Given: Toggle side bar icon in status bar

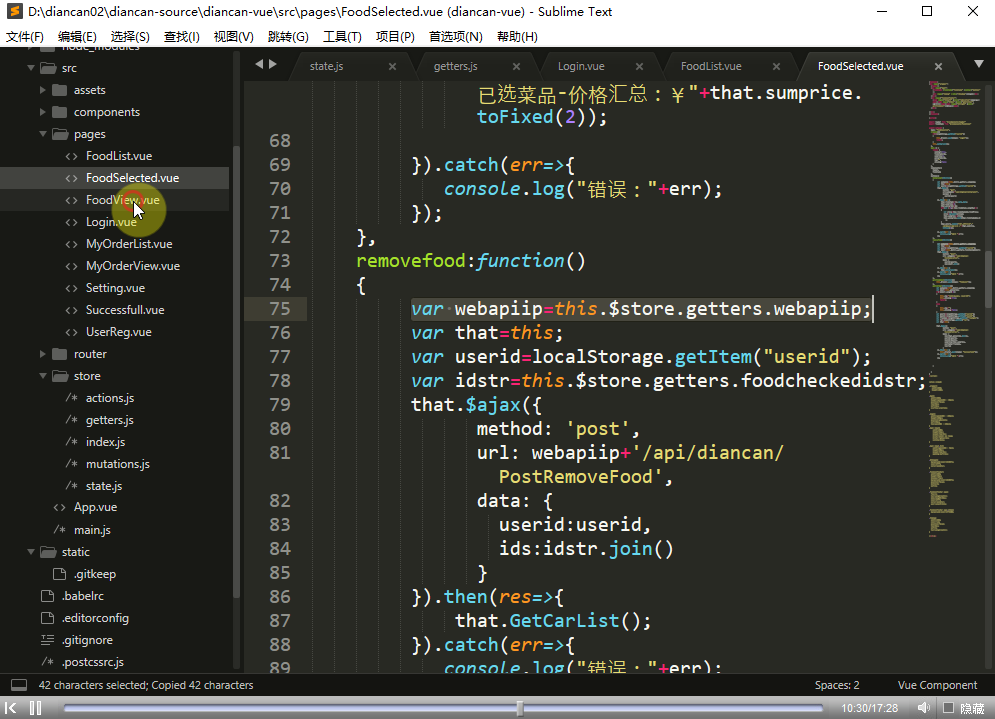Looking at the screenshot, I should point(19,685).
